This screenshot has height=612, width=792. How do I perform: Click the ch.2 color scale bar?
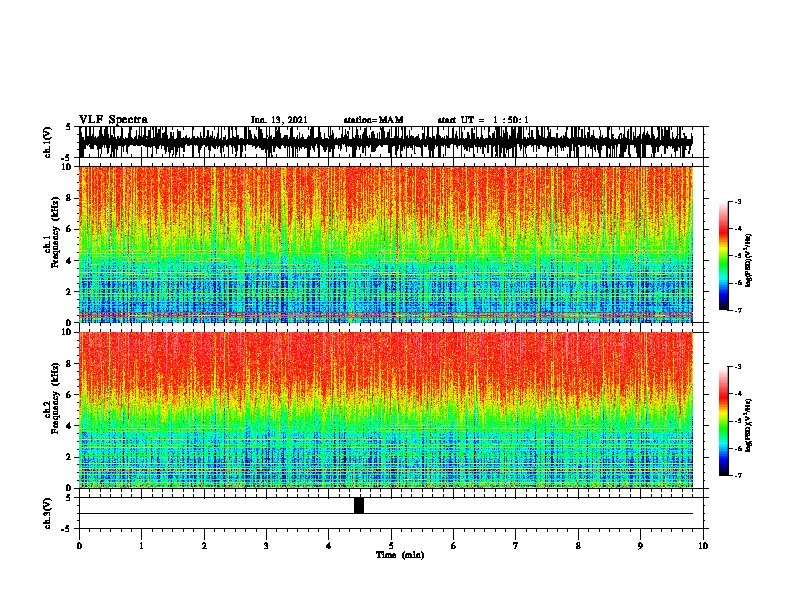click(724, 421)
